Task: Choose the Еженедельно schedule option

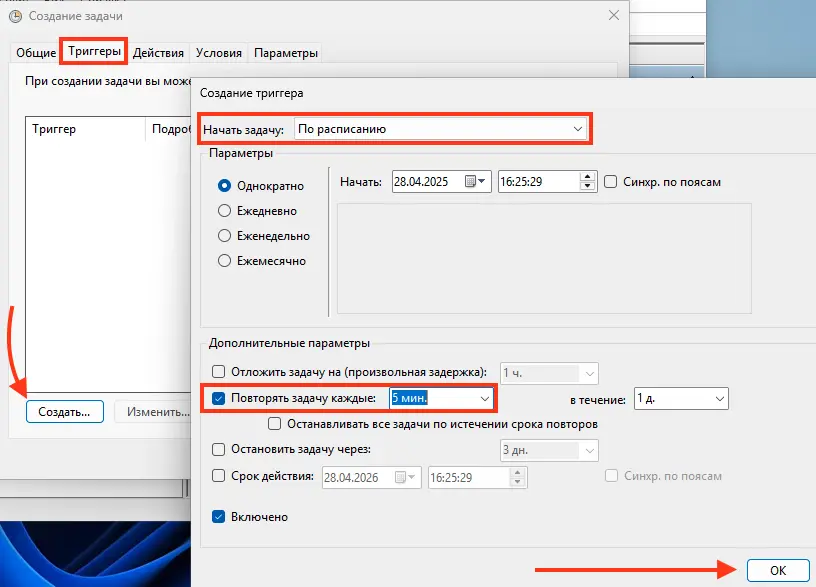Action: [224, 236]
